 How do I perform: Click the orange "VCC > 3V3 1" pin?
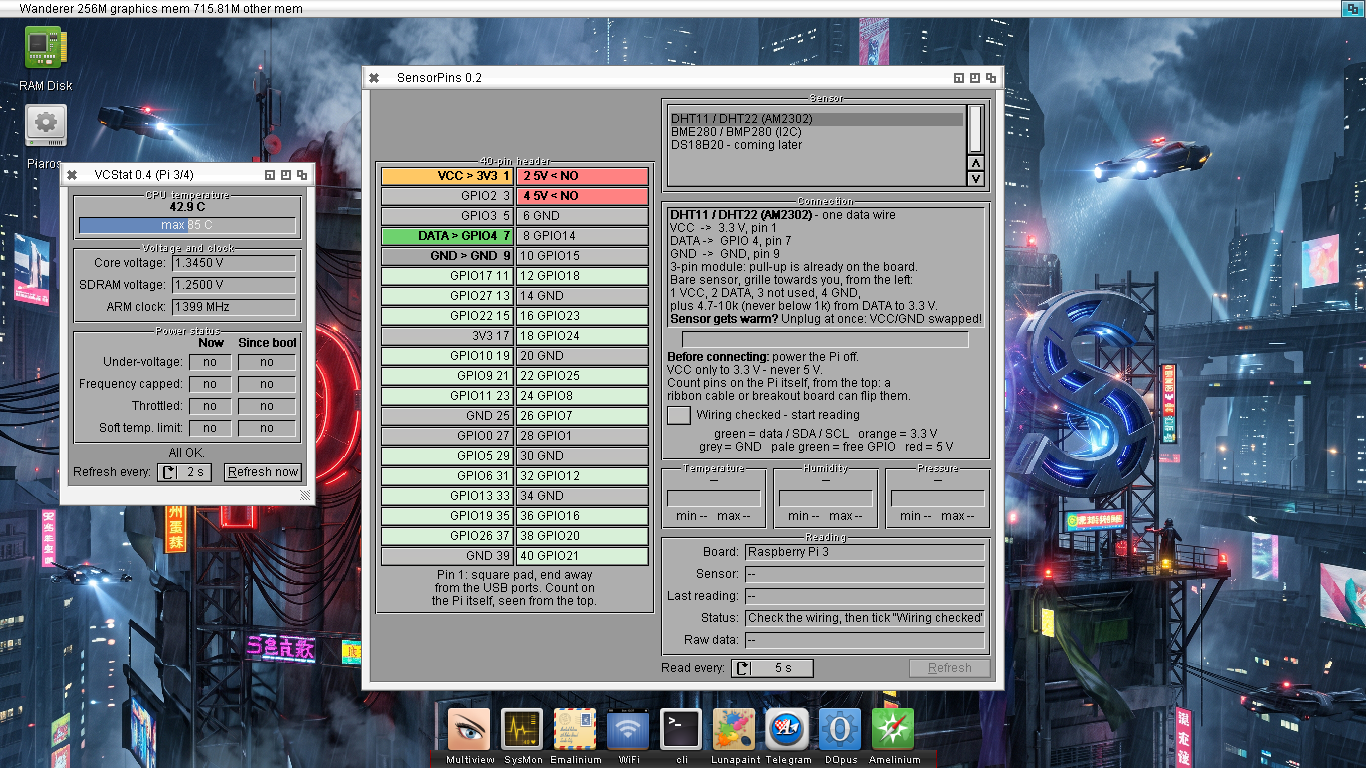(447, 176)
